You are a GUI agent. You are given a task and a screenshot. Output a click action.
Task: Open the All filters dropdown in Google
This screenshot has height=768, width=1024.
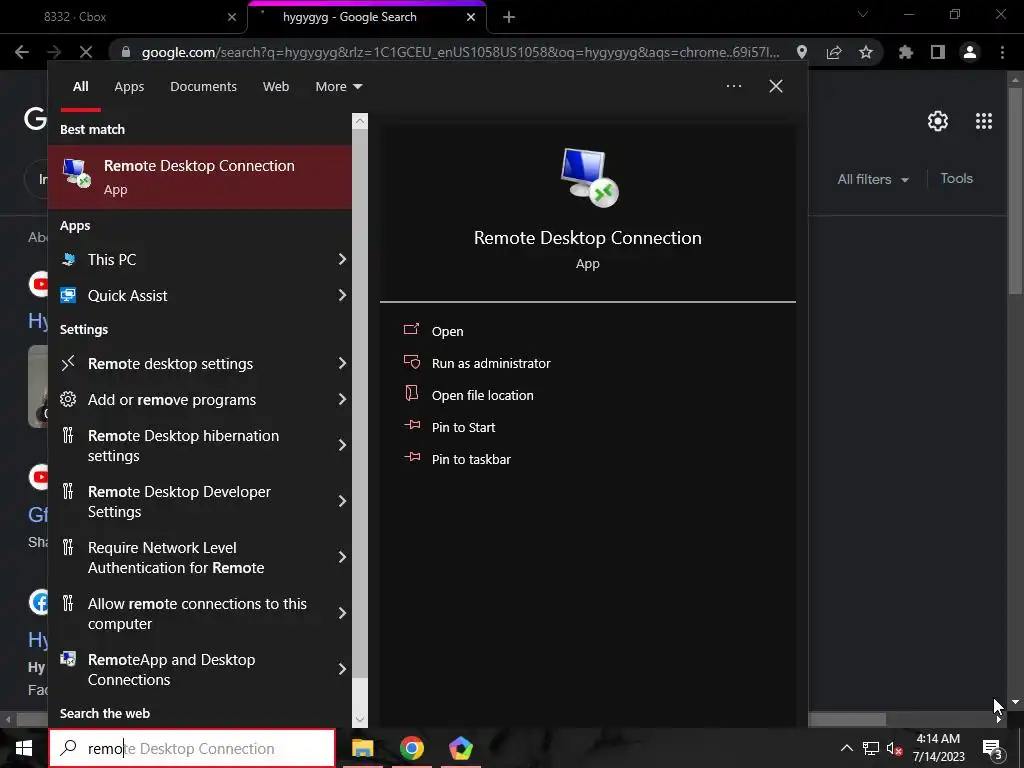tap(872, 179)
